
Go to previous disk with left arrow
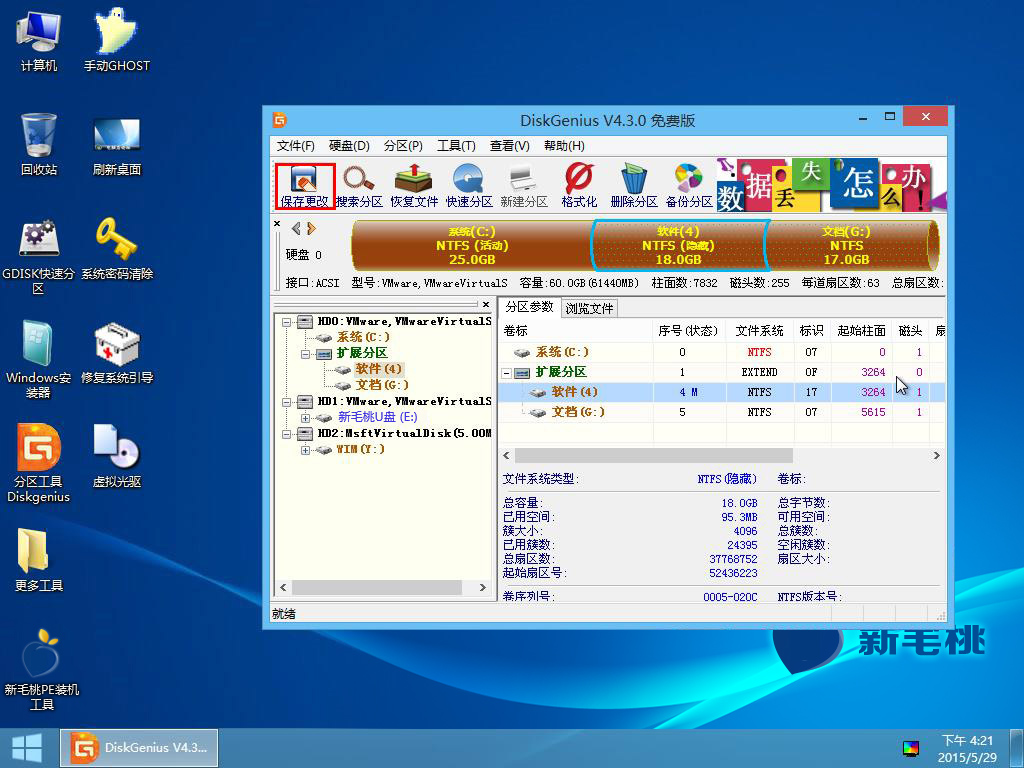[296, 228]
